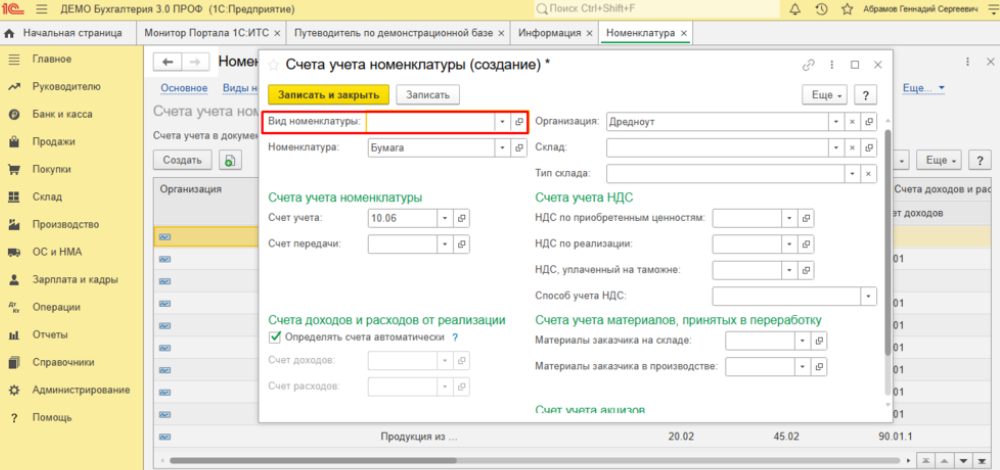Expand the Номенклатура dropdown arrow

(x=503, y=148)
